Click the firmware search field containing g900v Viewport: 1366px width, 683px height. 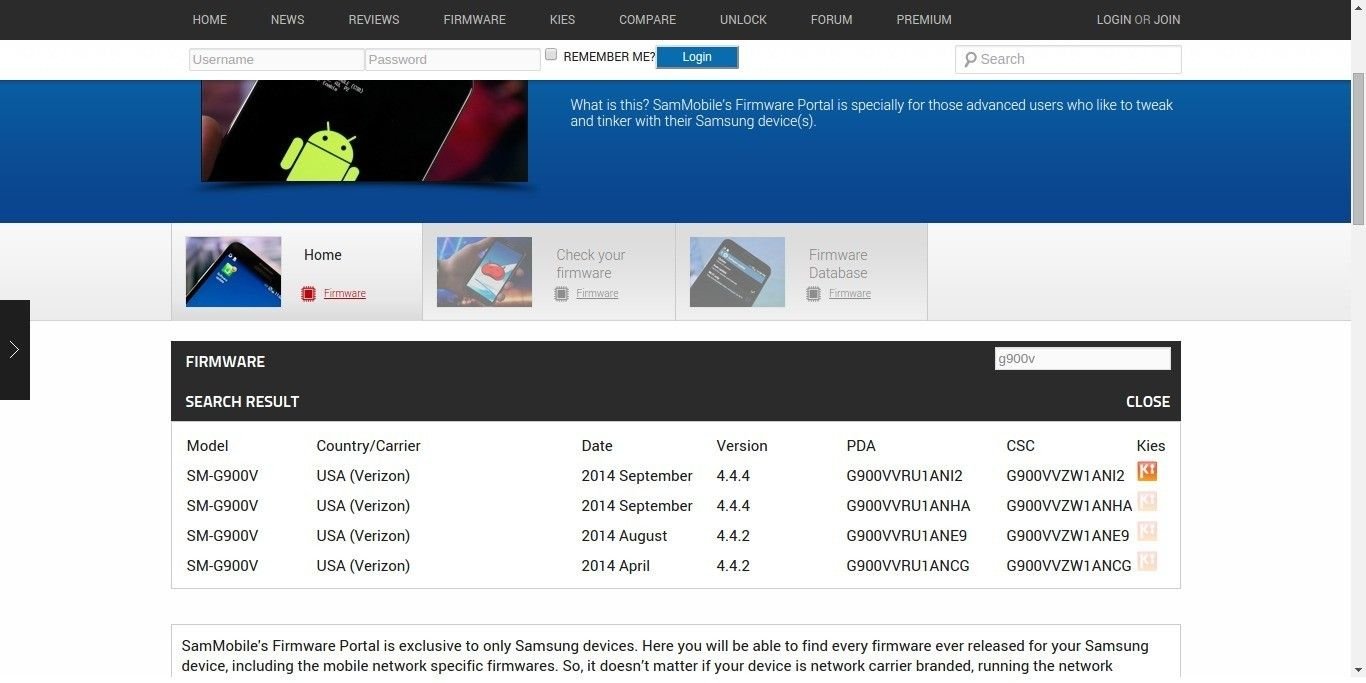(1082, 359)
